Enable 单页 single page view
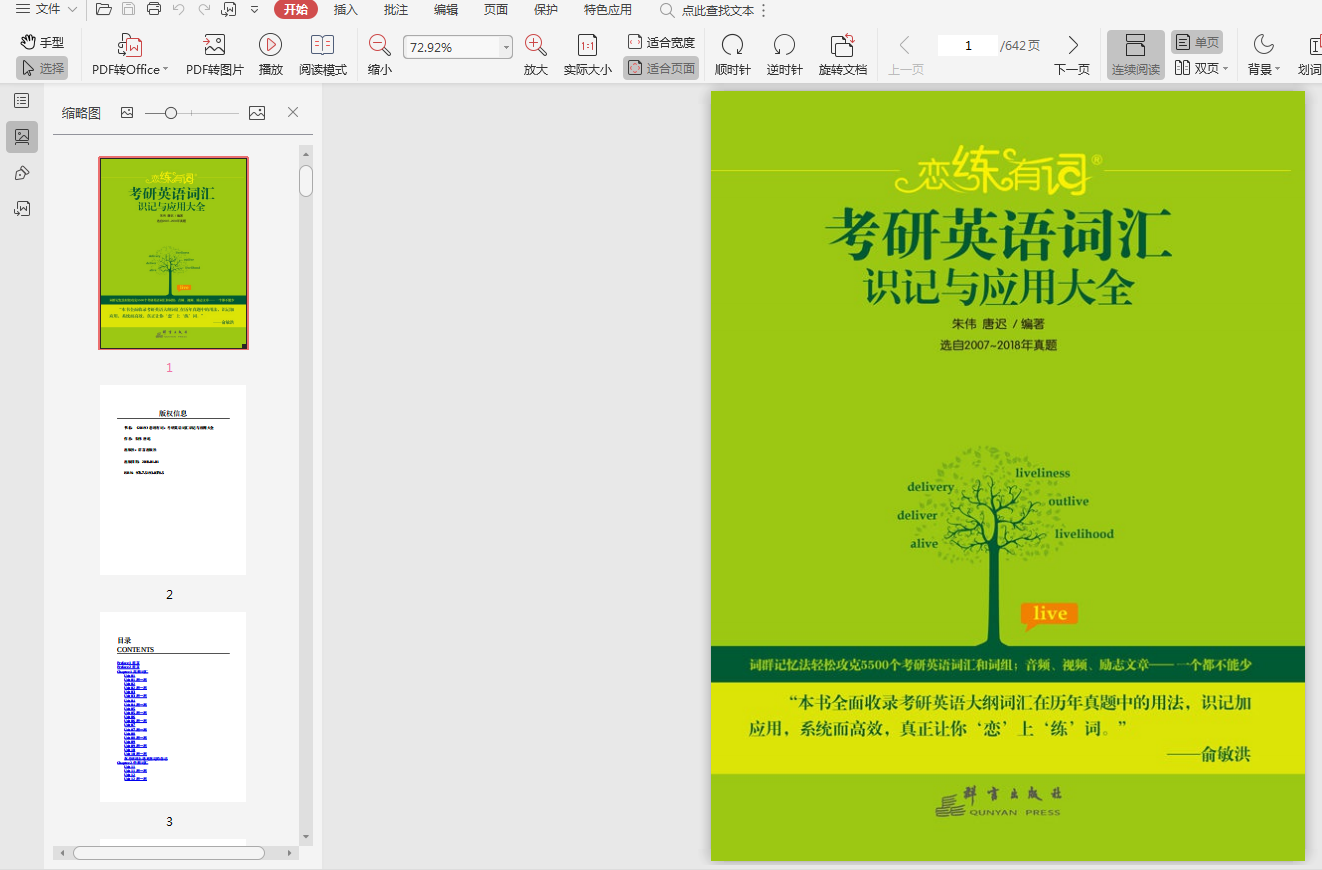1322x870 pixels. (x=1197, y=43)
